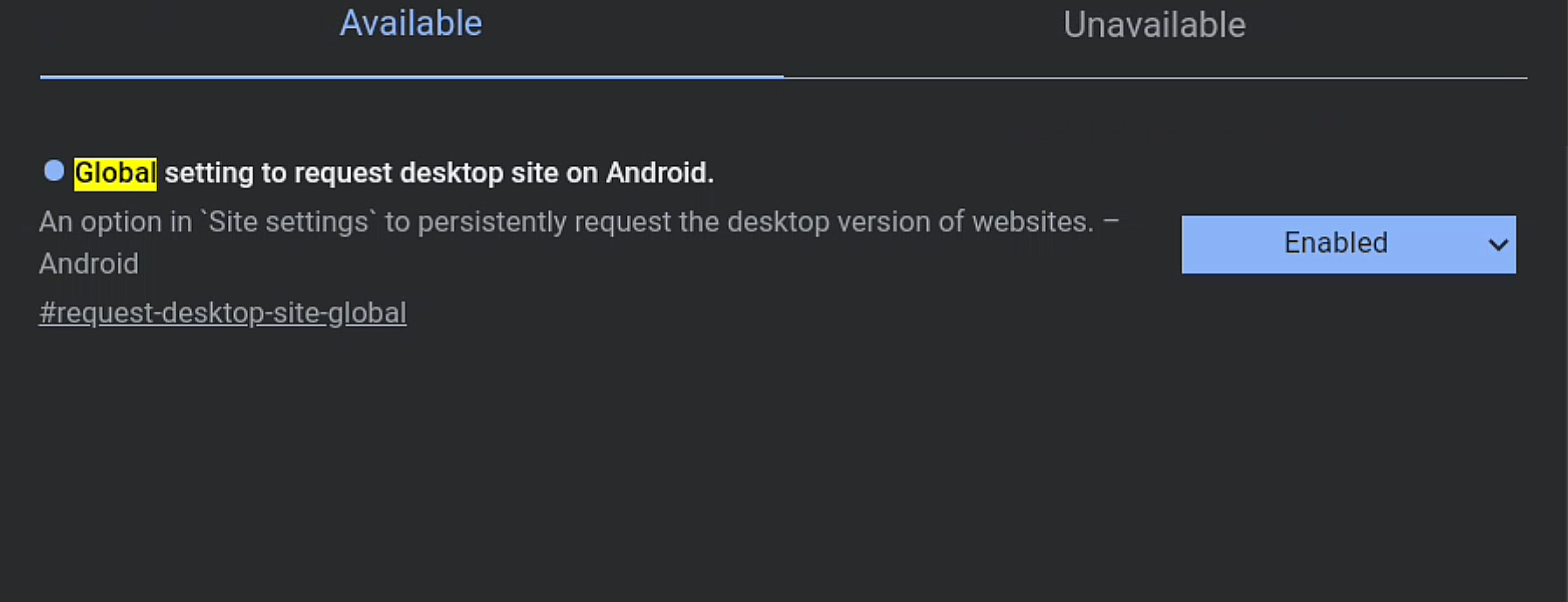
Task: Switch to the Available tab
Action: pyautogui.click(x=410, y=24)
